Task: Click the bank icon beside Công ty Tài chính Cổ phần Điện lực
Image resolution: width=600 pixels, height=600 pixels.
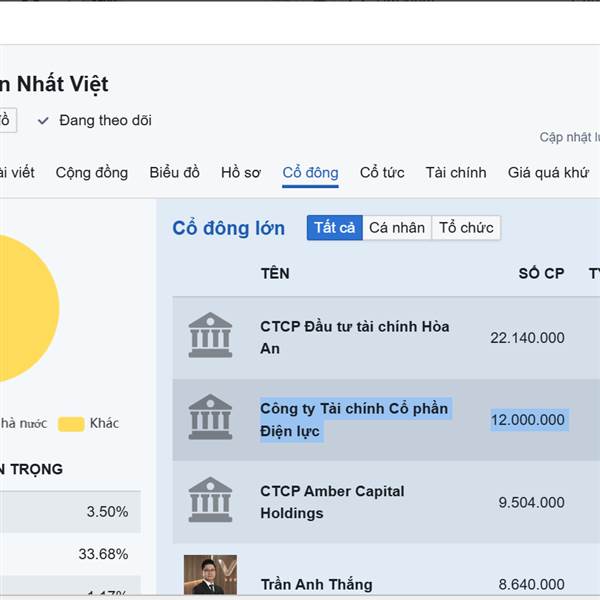Action: tap(210, 417)
